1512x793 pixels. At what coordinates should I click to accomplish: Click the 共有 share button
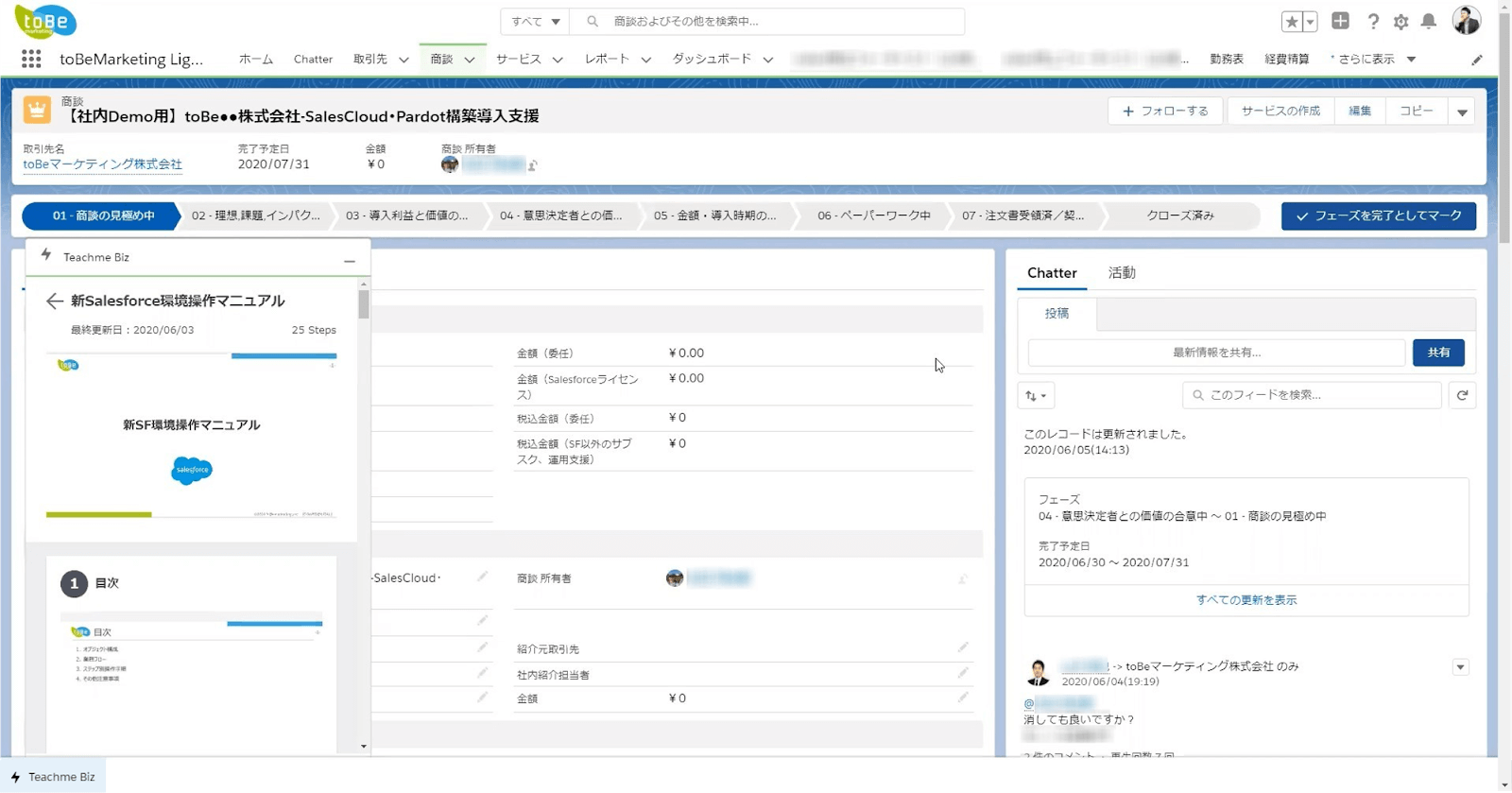click(x=1438, y=353)
